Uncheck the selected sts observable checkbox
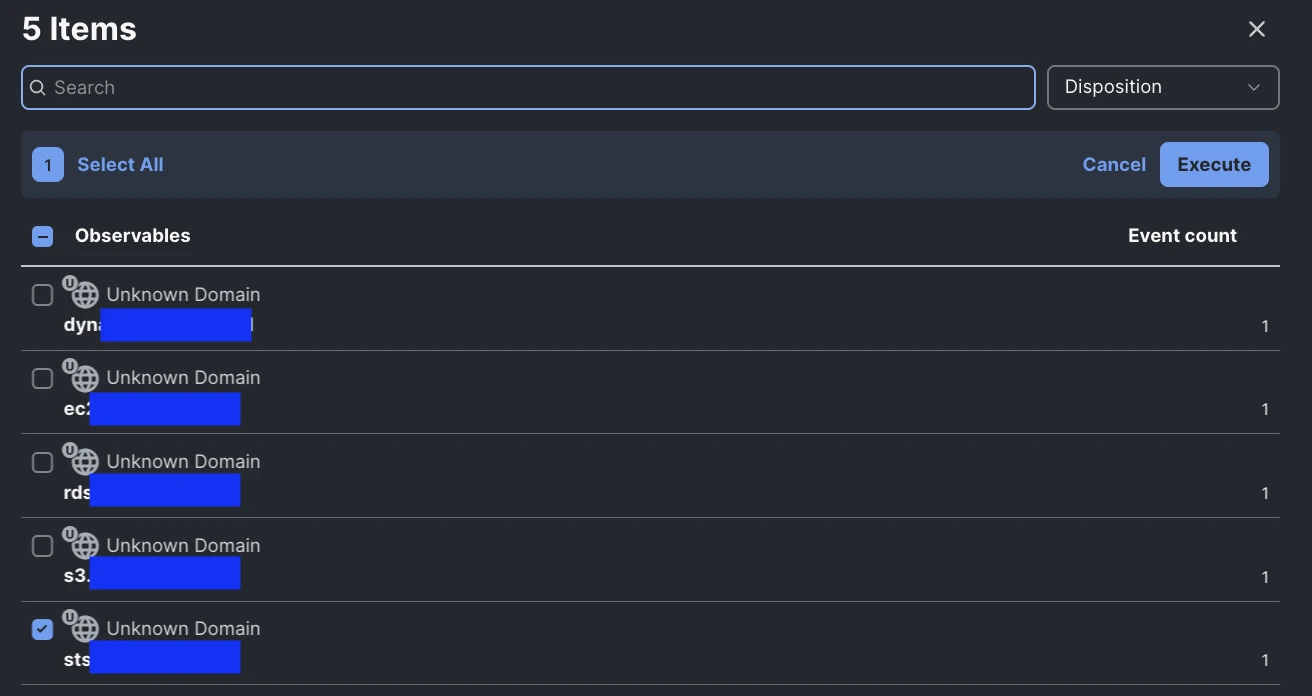Viewport: 1312px width, 696px height. [42, 629]
